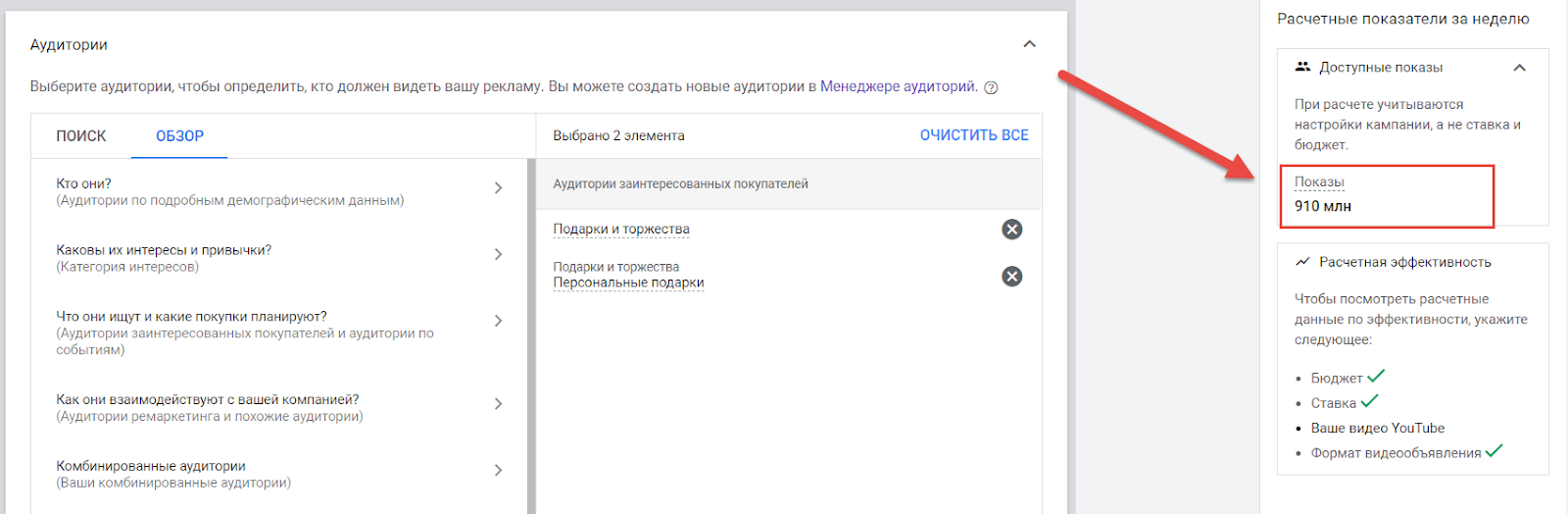Click the green checkmark next to Ставка
This screenshot has width=1568, height=514.
pyautogui.click(x=1370, y=400)
